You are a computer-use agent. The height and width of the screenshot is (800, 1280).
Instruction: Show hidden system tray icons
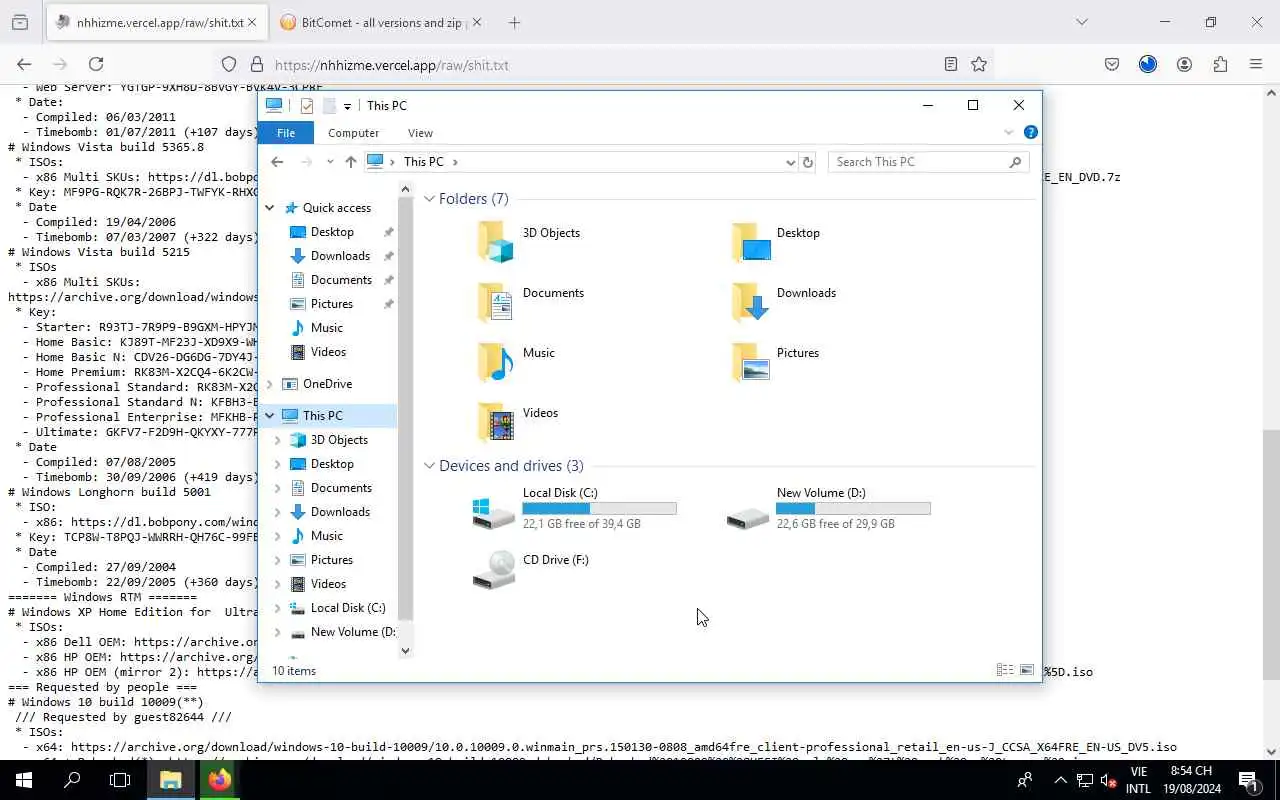[x=1060, y=780]
